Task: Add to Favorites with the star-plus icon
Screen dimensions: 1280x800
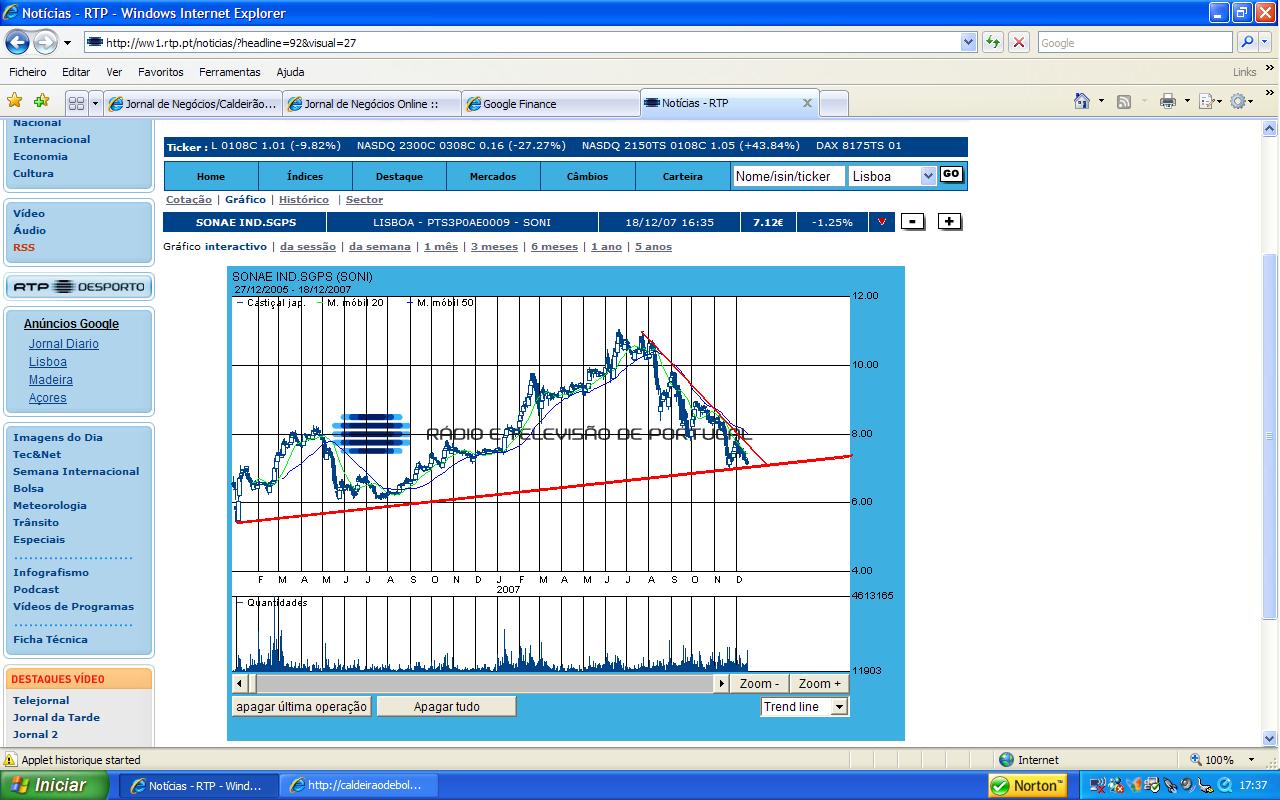Action: [x=41, y=101]
